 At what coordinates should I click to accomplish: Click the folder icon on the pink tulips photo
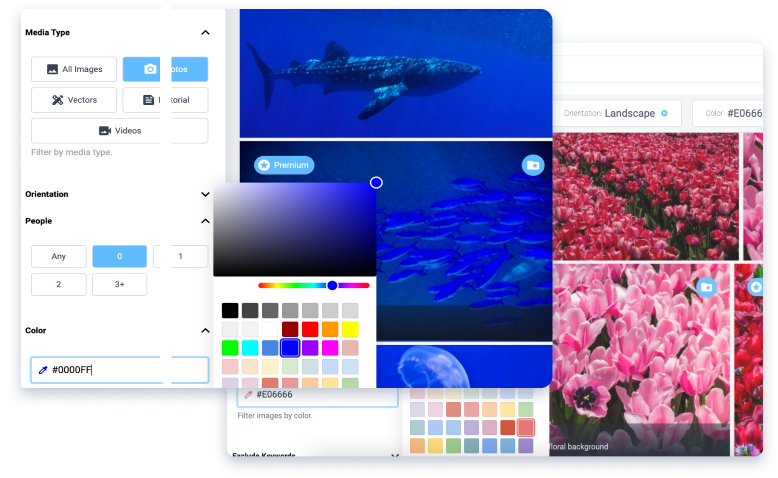pyautogui.click(x=707, y=287)
